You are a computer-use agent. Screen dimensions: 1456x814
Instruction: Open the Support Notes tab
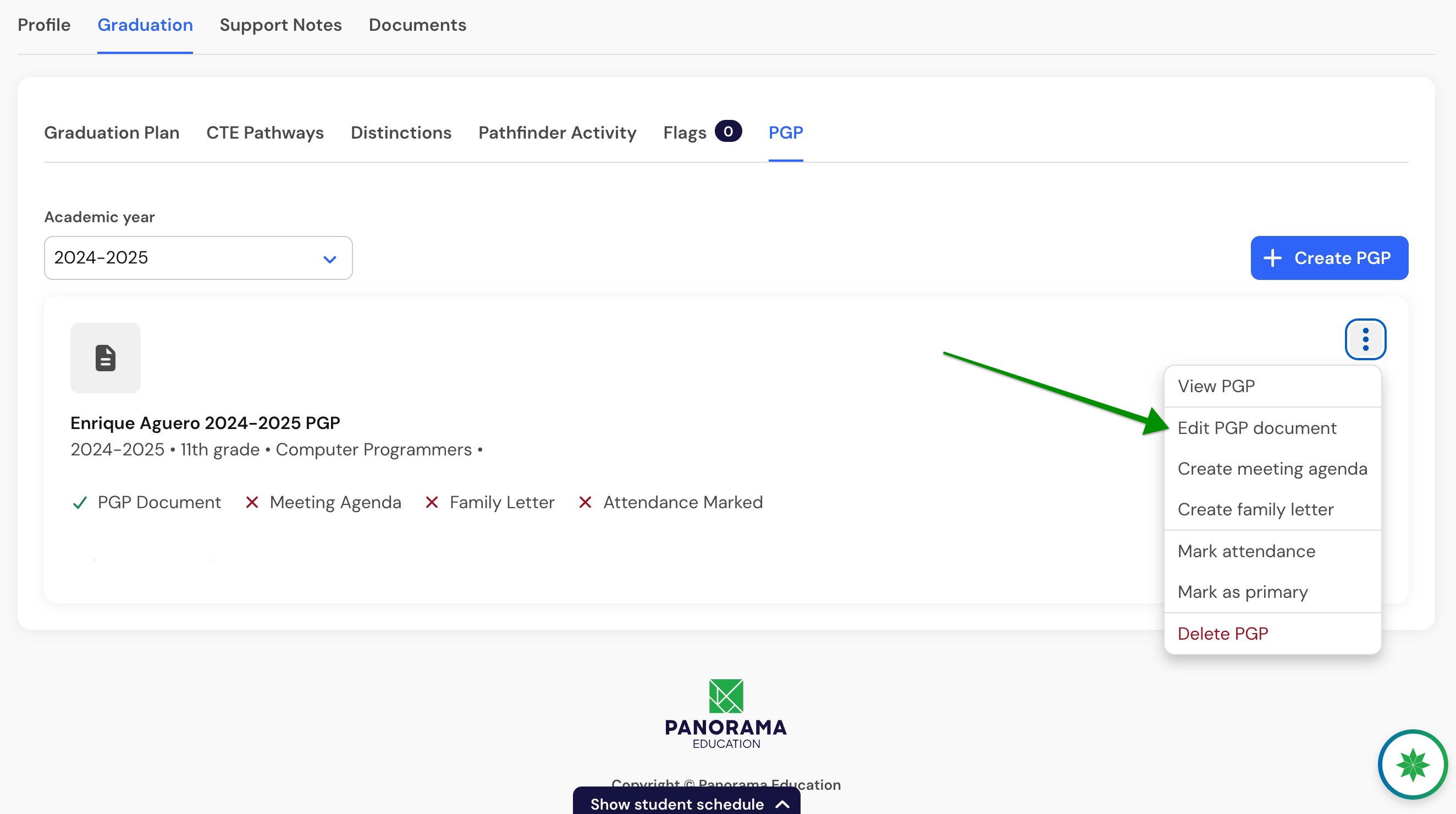pyautogui.click(x=280, y=25)
